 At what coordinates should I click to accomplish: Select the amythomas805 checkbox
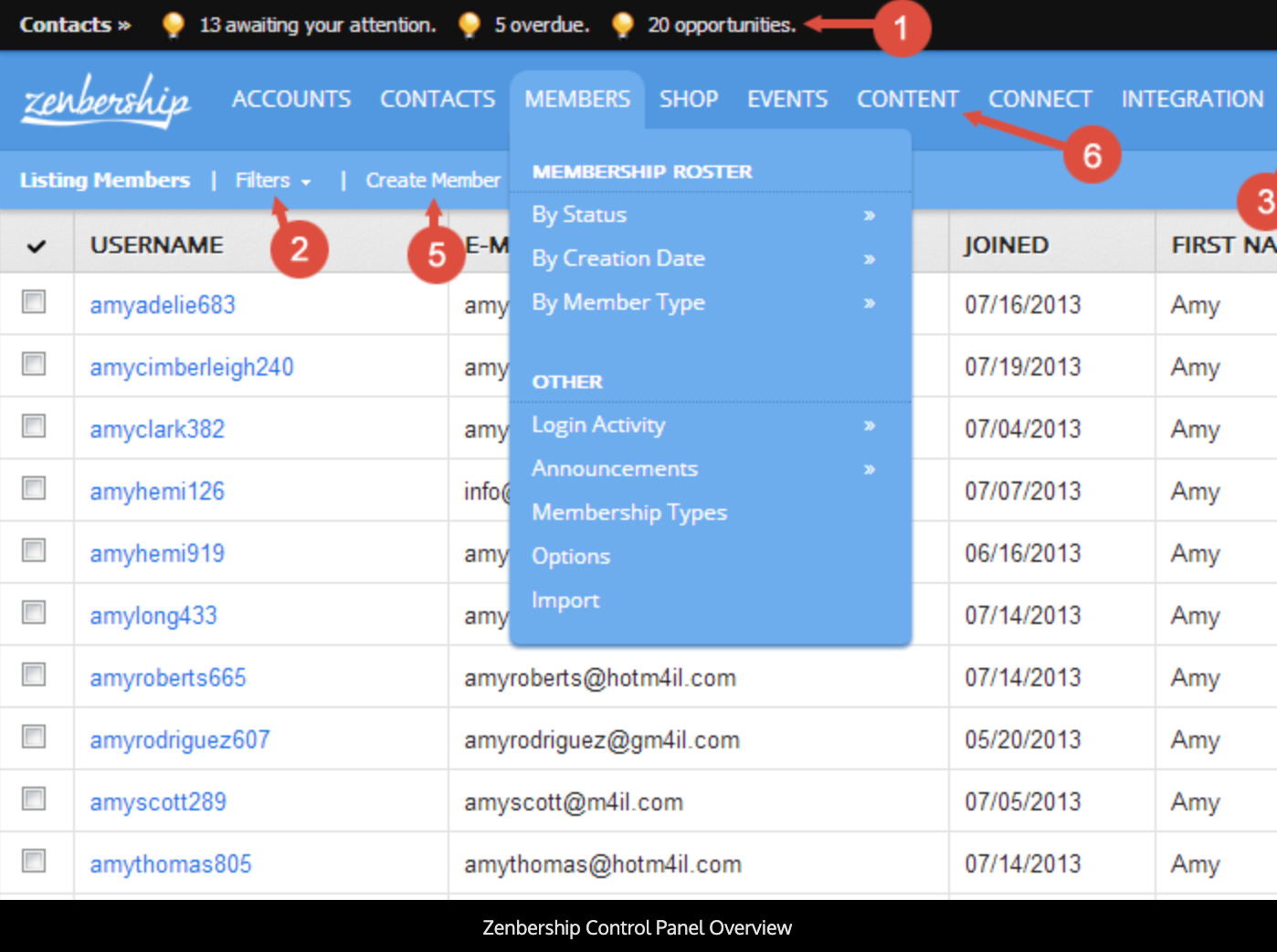(34, 861)
